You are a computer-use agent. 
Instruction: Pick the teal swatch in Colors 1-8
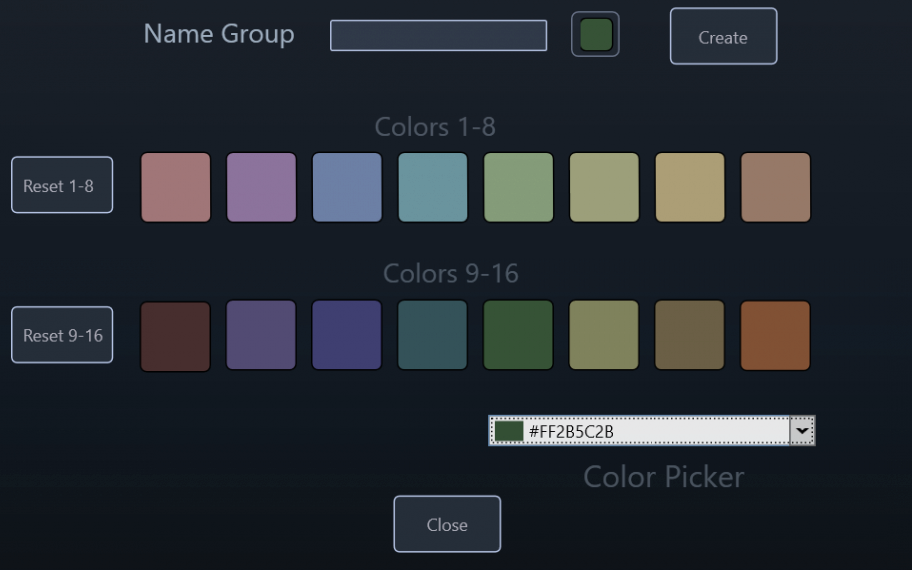coord(433,187)
